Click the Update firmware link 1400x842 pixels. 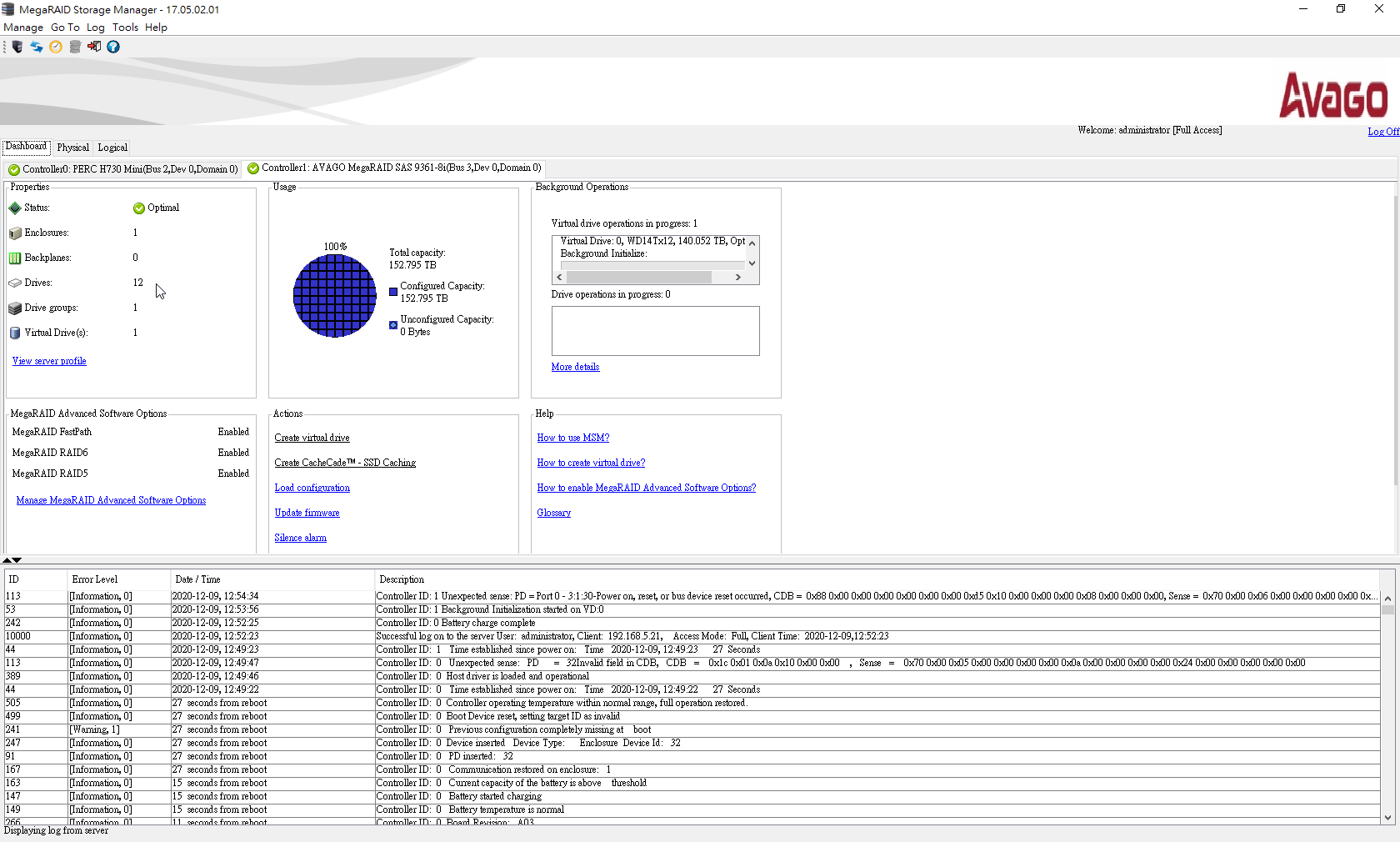coord(307,513)
